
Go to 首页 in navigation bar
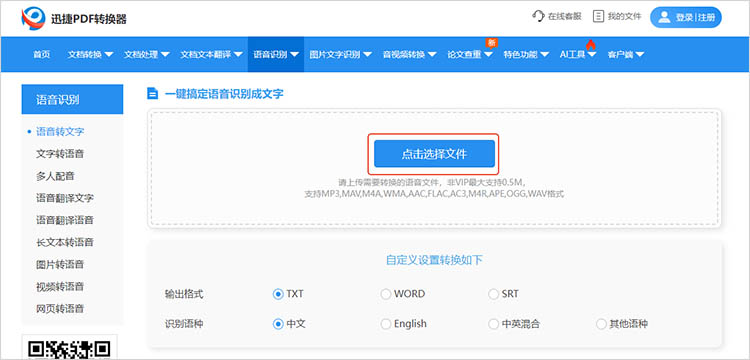pos(42,55)
